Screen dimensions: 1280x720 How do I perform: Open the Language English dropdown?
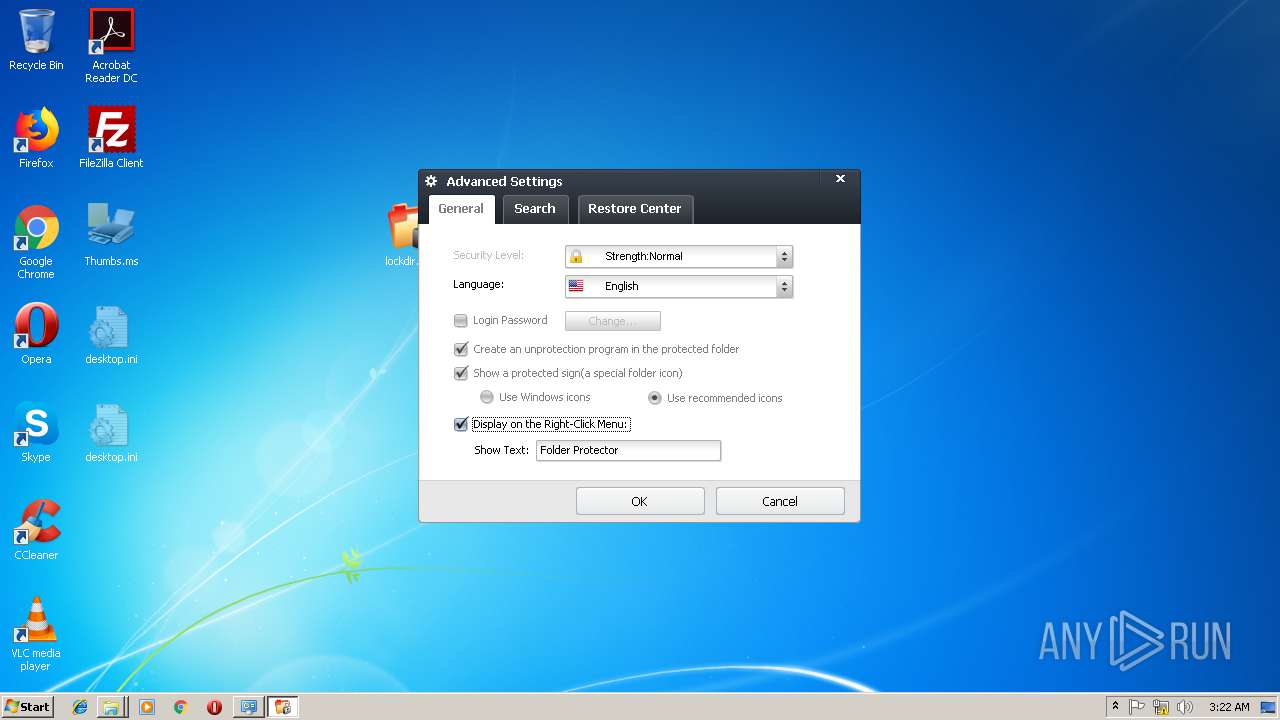pos(679,286)
